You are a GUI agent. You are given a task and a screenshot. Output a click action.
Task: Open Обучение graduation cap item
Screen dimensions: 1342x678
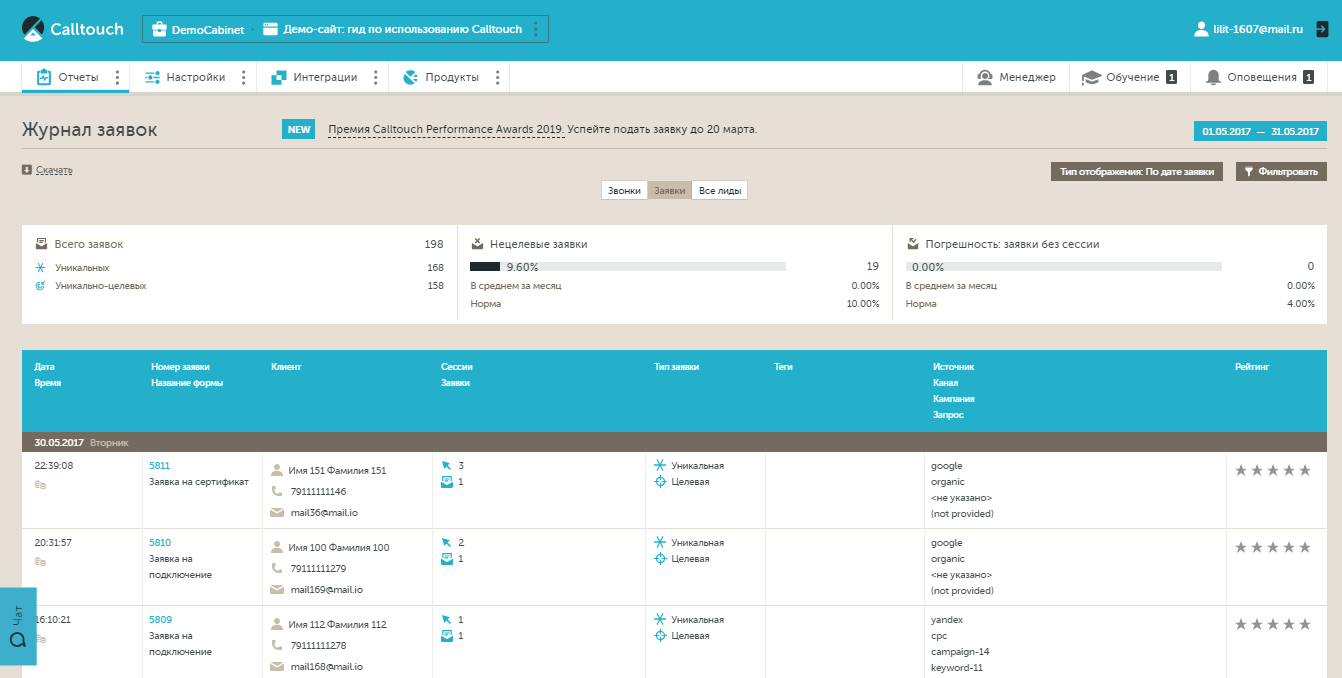pyautogui.click(x=1091, y=77)
